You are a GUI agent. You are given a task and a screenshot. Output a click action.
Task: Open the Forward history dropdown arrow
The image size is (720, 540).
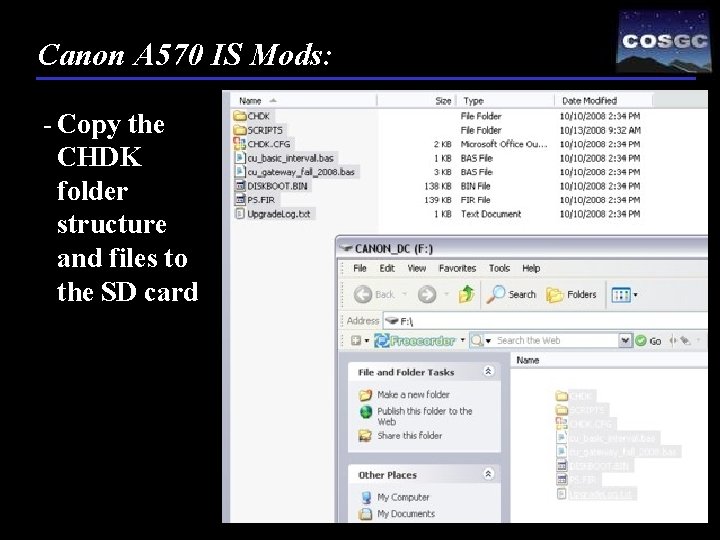tap(446, 294)
